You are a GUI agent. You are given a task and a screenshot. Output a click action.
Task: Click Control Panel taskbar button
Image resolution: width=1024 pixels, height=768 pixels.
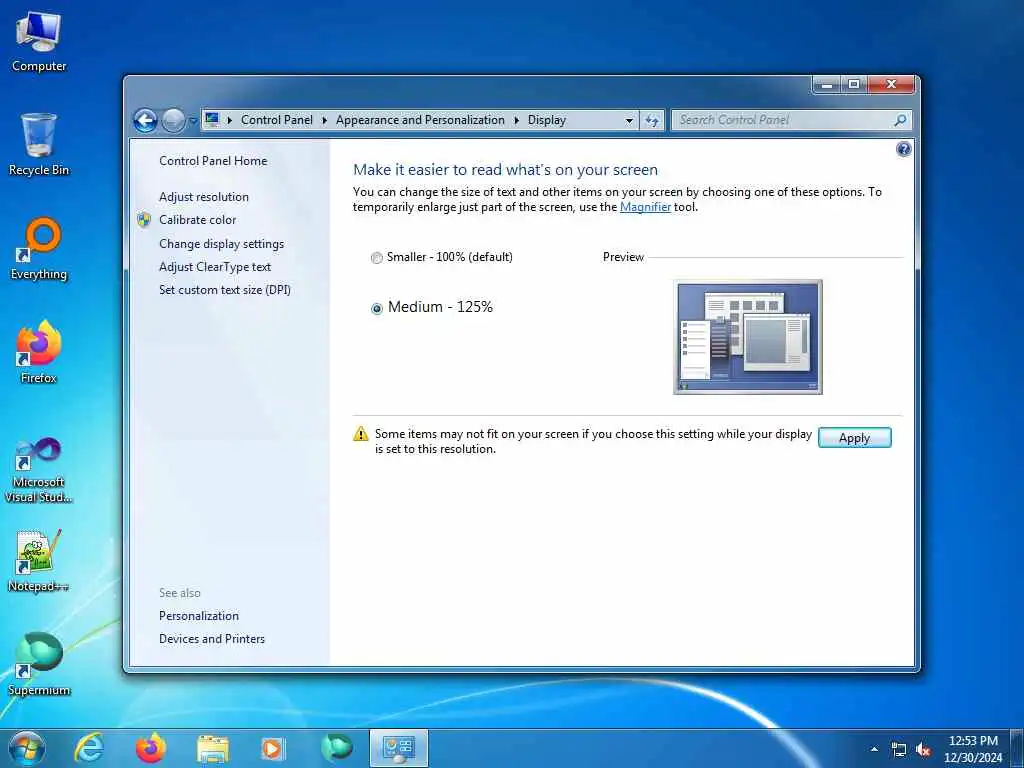[x=398, y=748]
